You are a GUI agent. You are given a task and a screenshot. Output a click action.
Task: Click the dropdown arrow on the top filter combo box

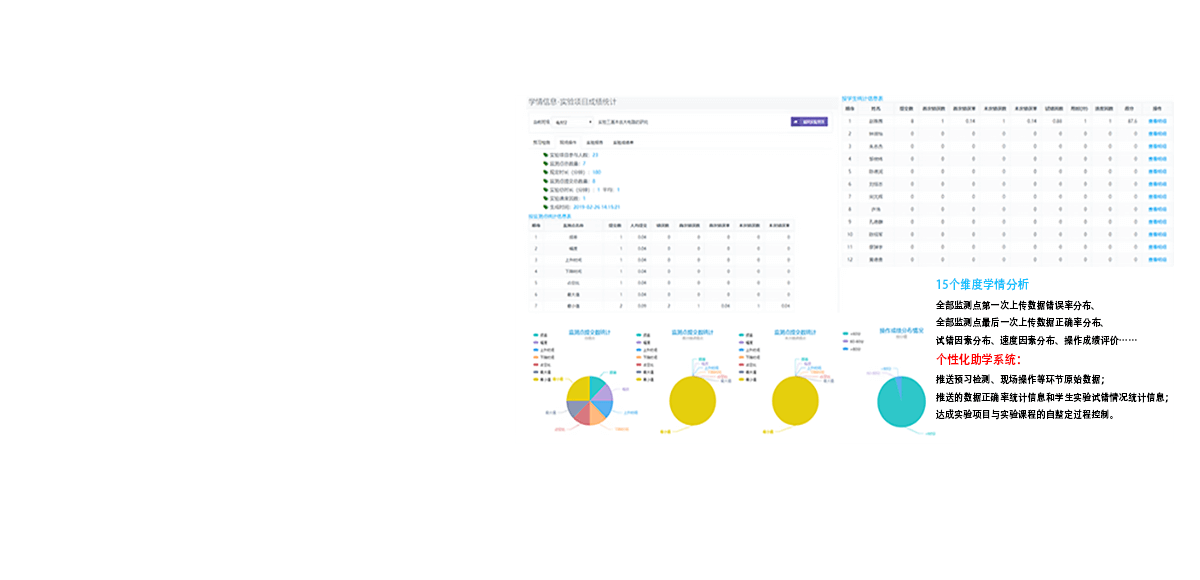click(x=590, y=122)
